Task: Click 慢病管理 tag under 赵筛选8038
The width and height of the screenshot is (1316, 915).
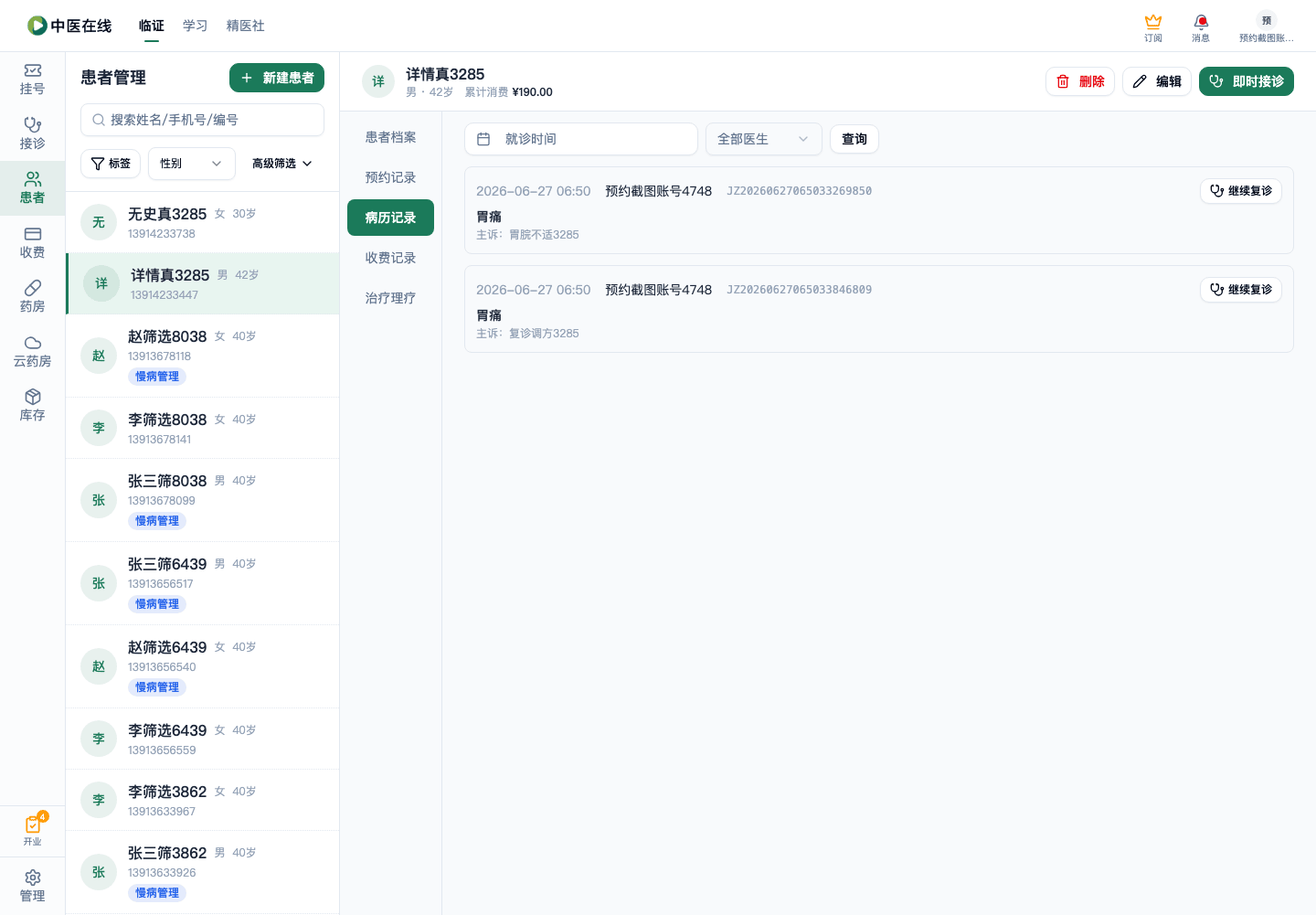Action: pos(157,377)
